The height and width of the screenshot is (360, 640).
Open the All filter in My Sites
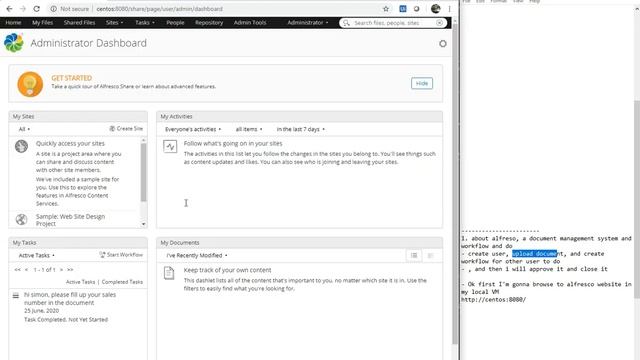click(x=24, y=129)
